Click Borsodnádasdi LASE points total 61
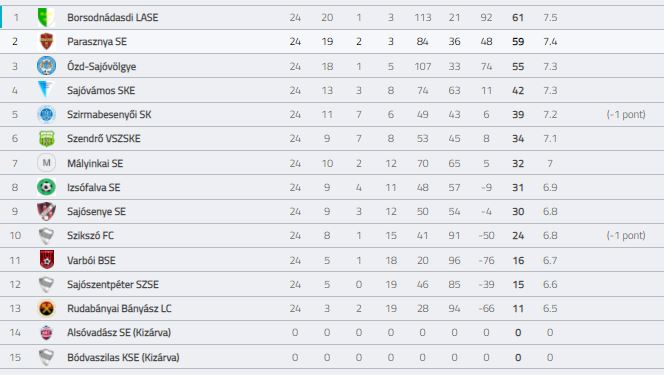This screenshot has width=664, height=375. point(518,17)
